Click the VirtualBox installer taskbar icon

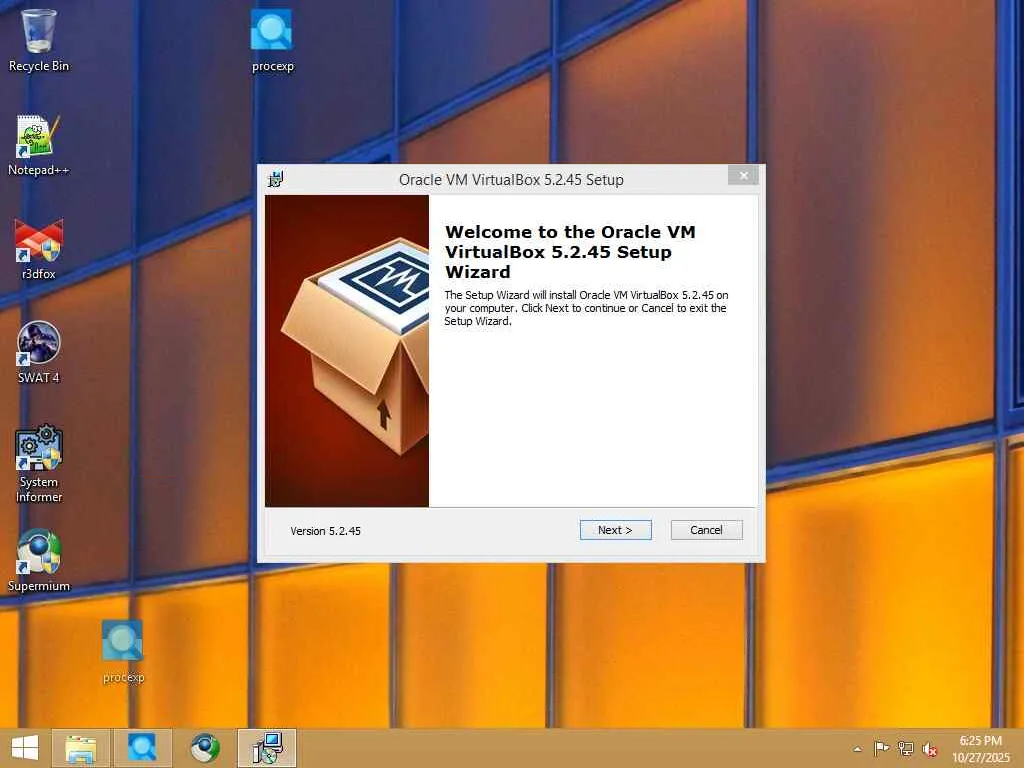click(x=266, y=748)
